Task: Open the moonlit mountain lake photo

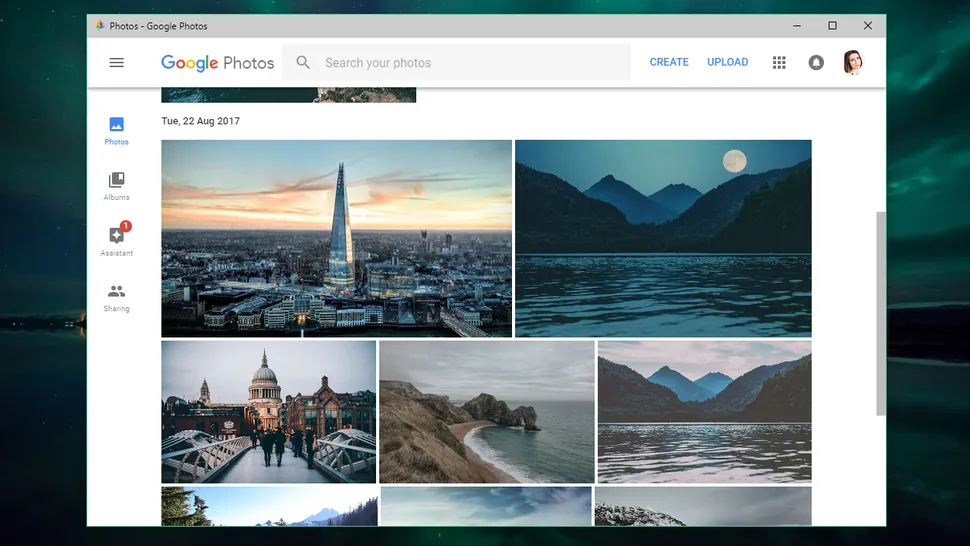Action: [663, 238]
